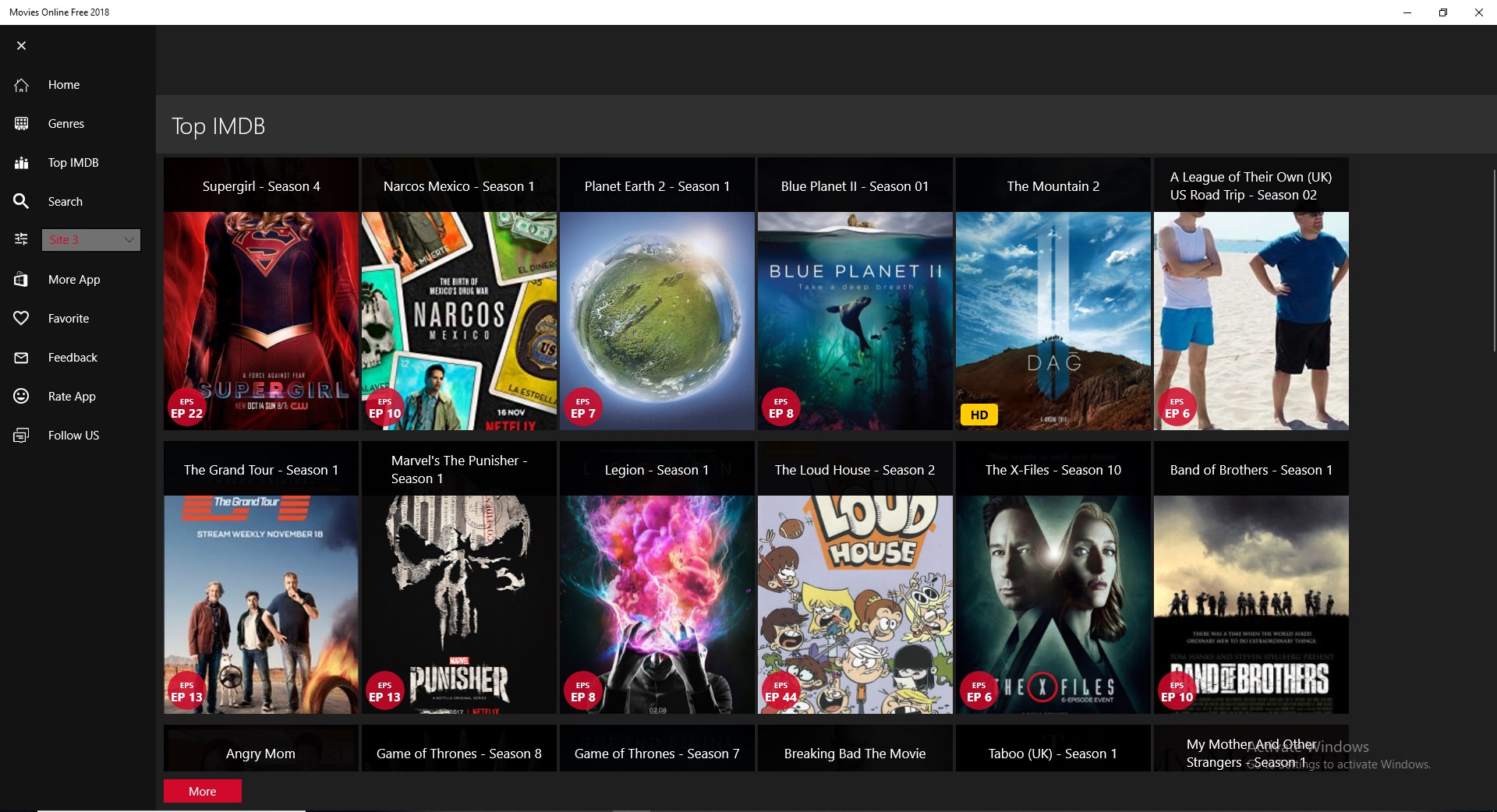Click the Feedback envelope icon

coord(21,358)
